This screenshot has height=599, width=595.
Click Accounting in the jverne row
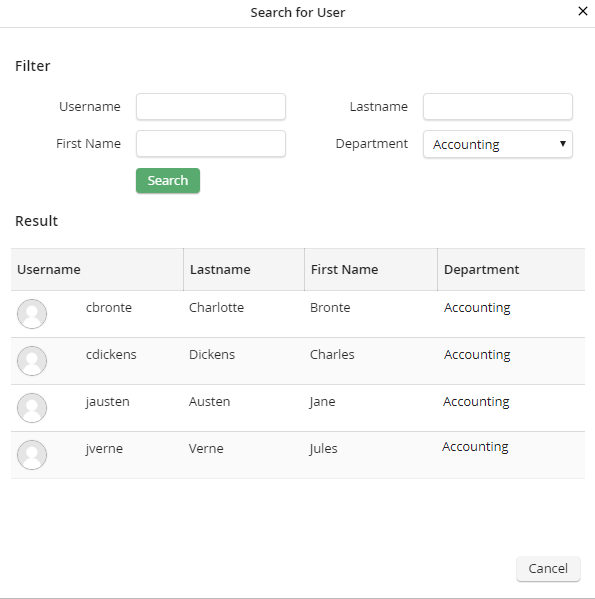(x=475, y=447)
